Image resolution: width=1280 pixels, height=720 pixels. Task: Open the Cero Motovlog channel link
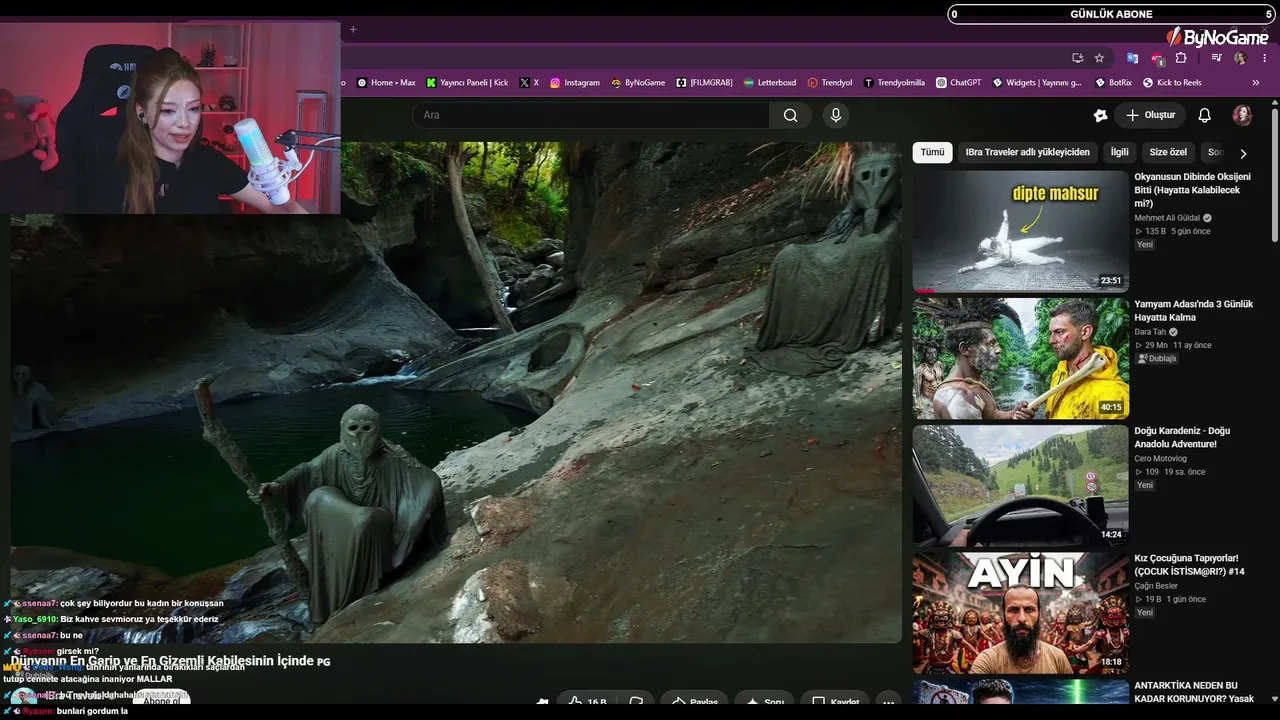tap(1162, 459)
